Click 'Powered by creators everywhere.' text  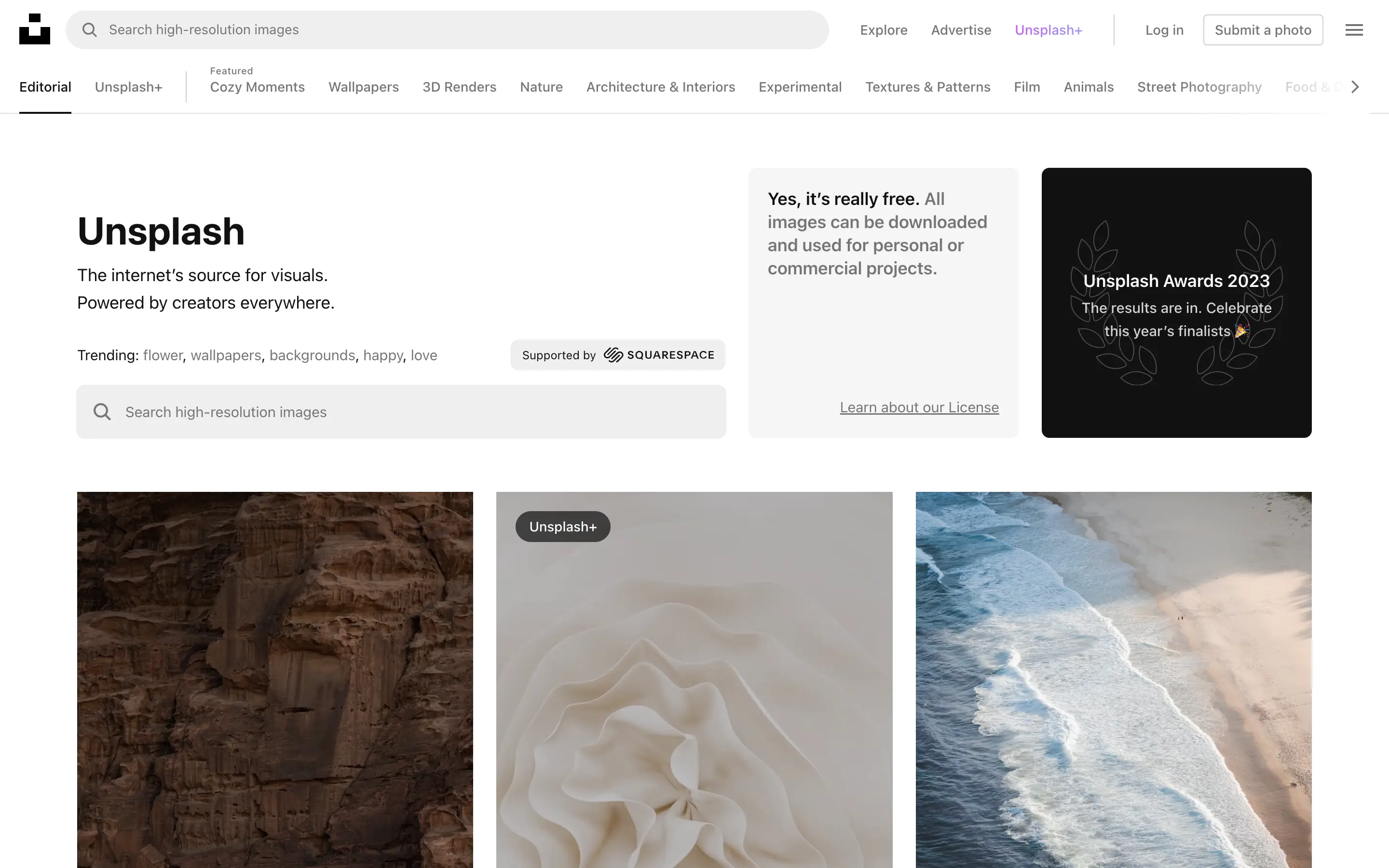pyautogui.click(x=205, y=302)
